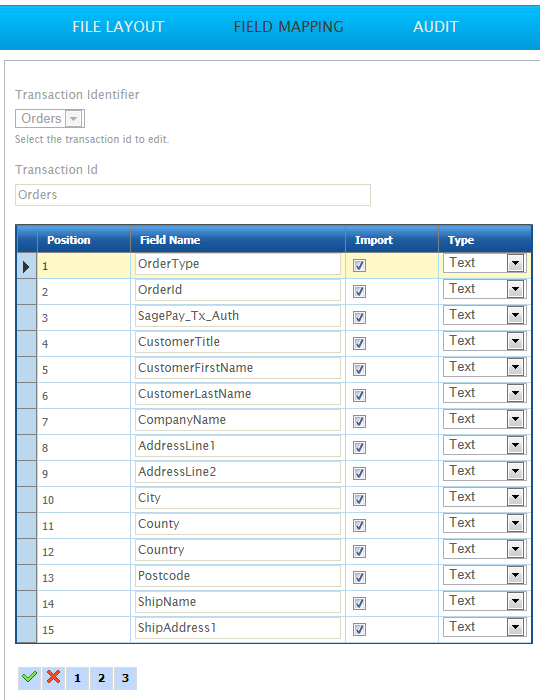Click the green checkmark save icon
Viewport: 540px width, 700px height.
[29, 678]
